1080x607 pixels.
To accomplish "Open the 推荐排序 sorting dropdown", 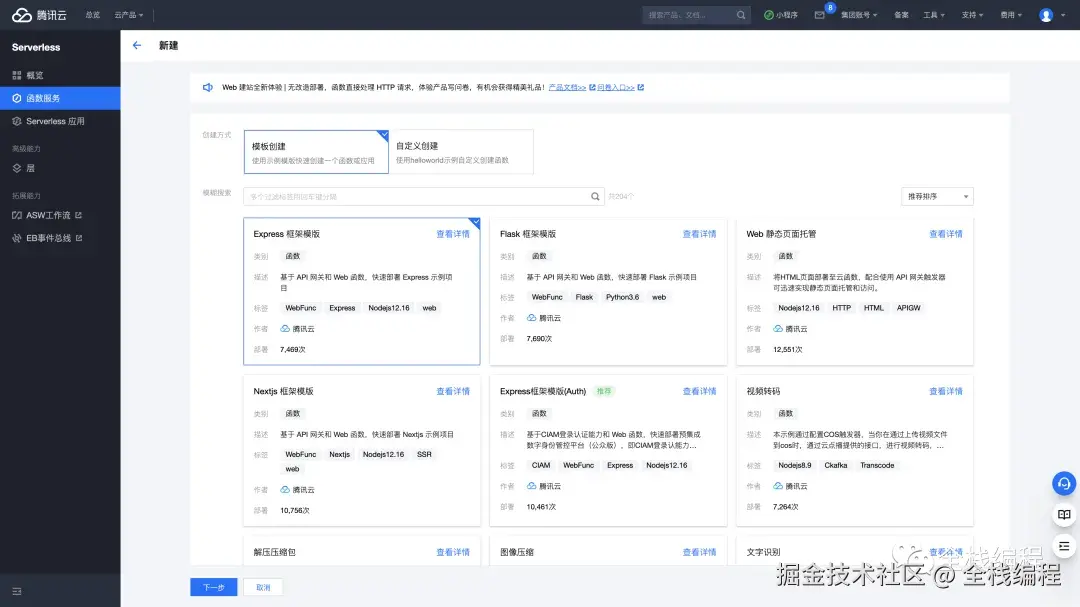I will pos(936,196).
